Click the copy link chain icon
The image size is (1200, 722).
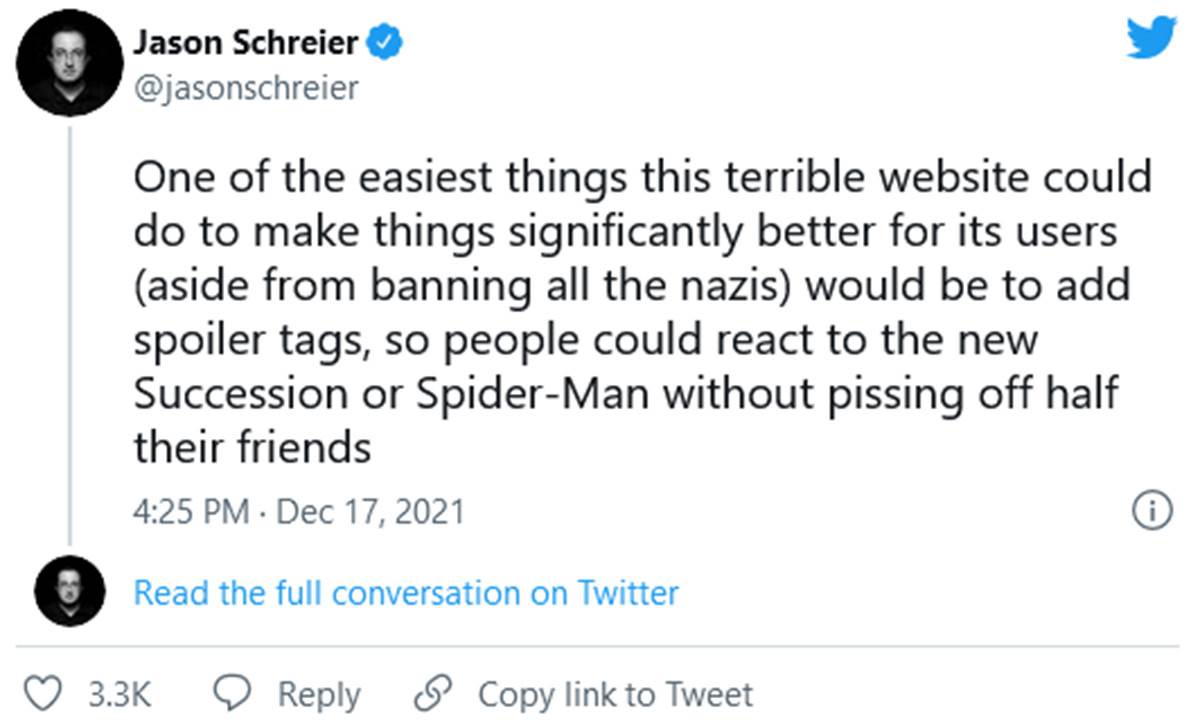click(432, 692)
